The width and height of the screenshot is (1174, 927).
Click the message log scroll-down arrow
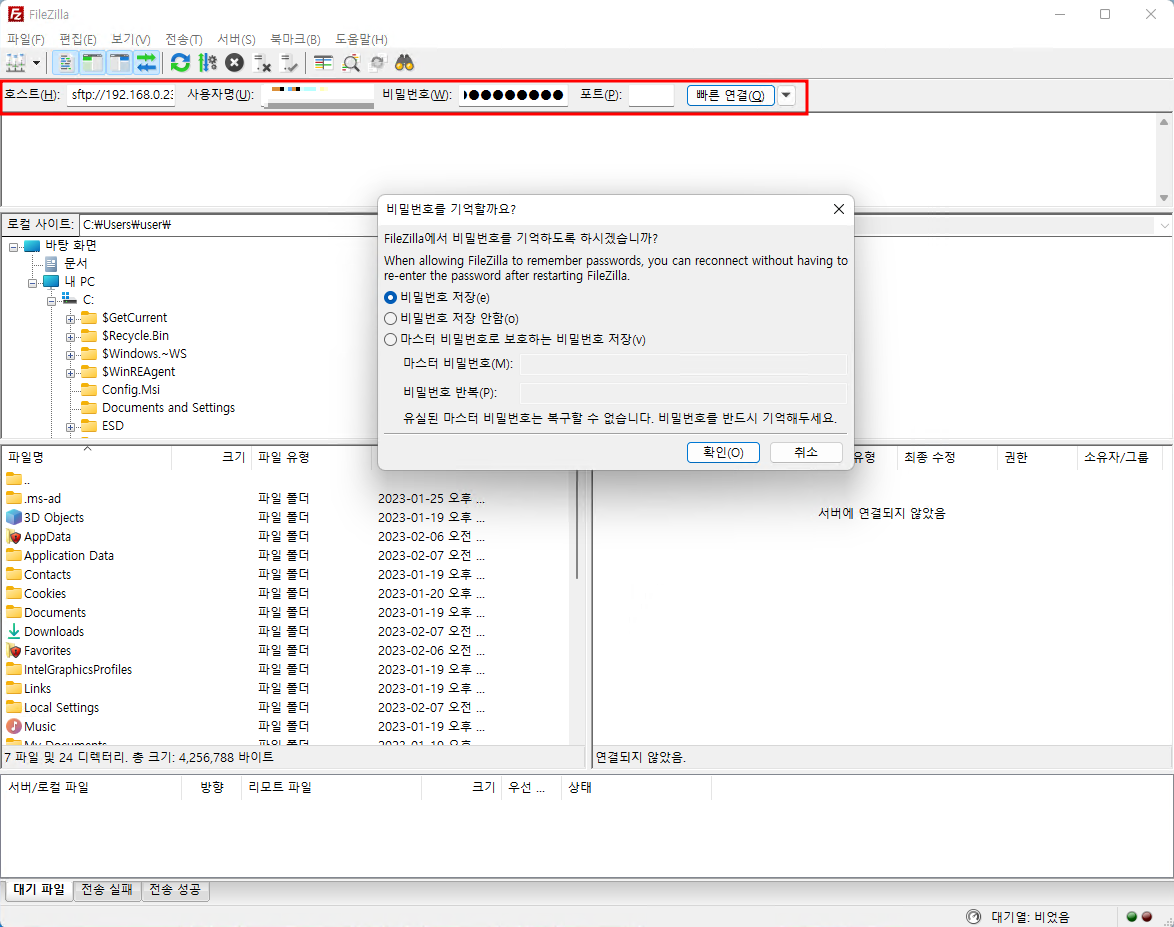pos(1164,198)
